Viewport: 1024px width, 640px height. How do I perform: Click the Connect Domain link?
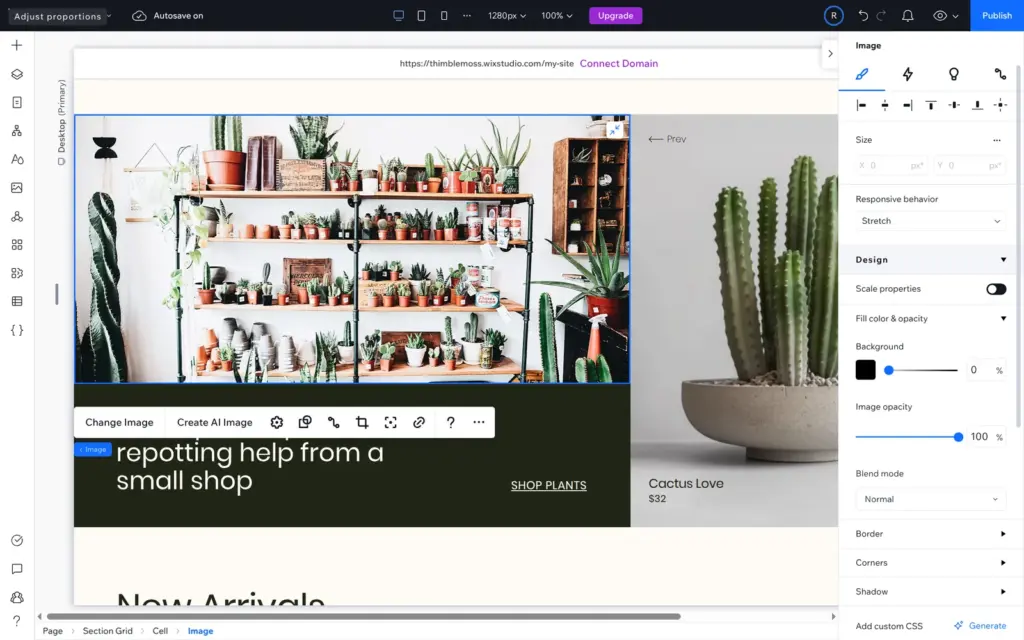coord(618,63)
